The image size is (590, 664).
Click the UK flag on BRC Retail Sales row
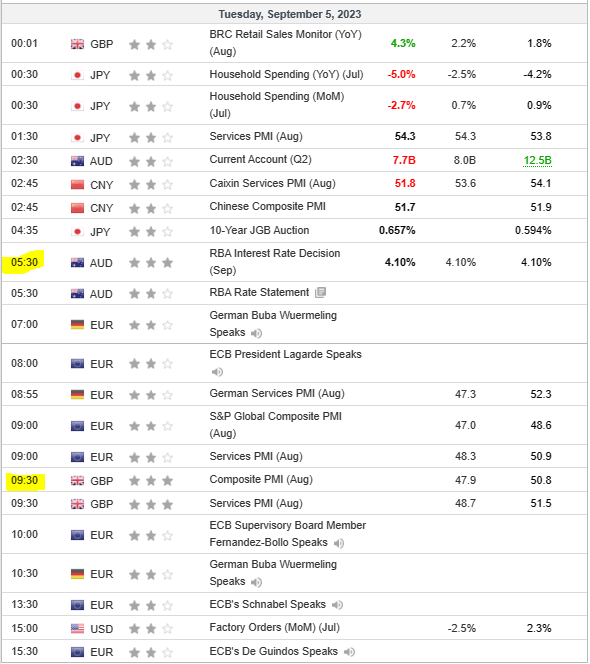tap(77, 44)
